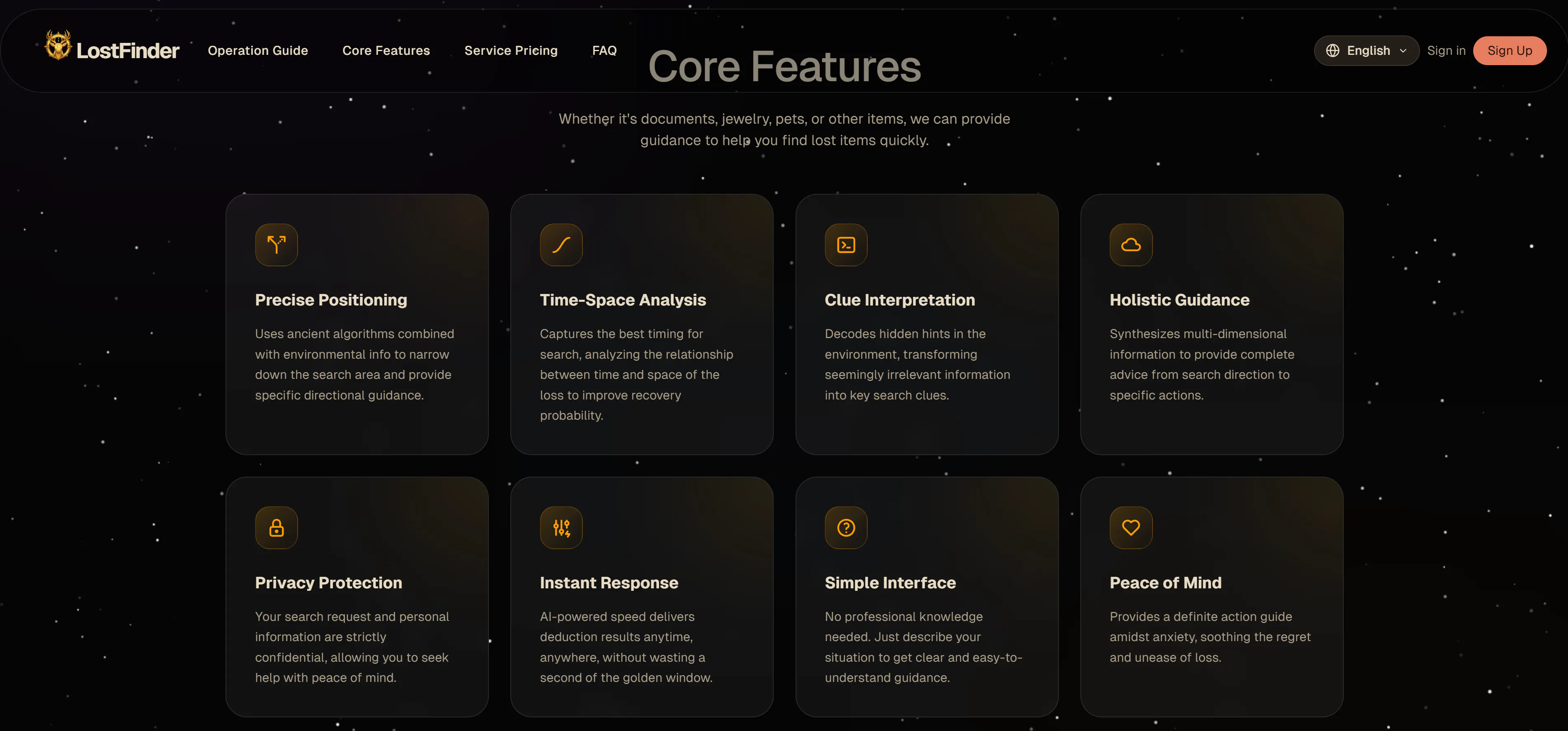Click the LostFinder deer logo icon
This screenshot has height=731, width=1568.
point(58,46)
